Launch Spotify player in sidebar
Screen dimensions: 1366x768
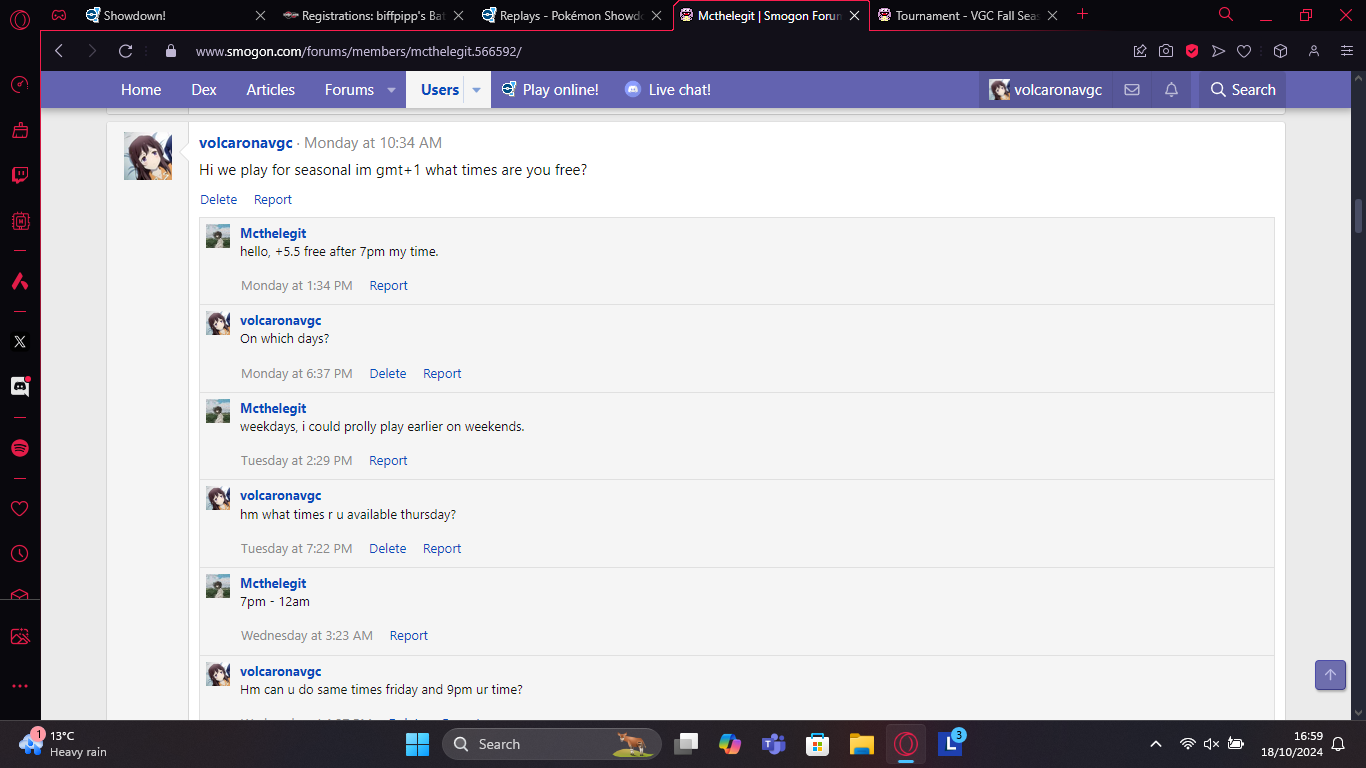point(20,448)
